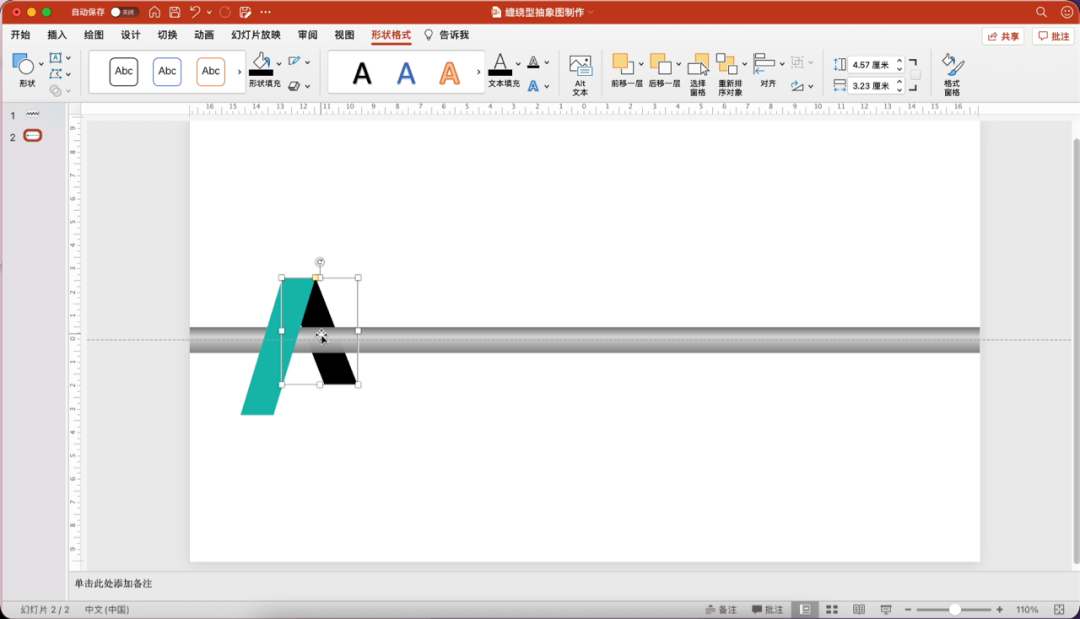Click the Share (共享) button
The width and height of the screenshot is (1080, 619).
(1003, 36)
